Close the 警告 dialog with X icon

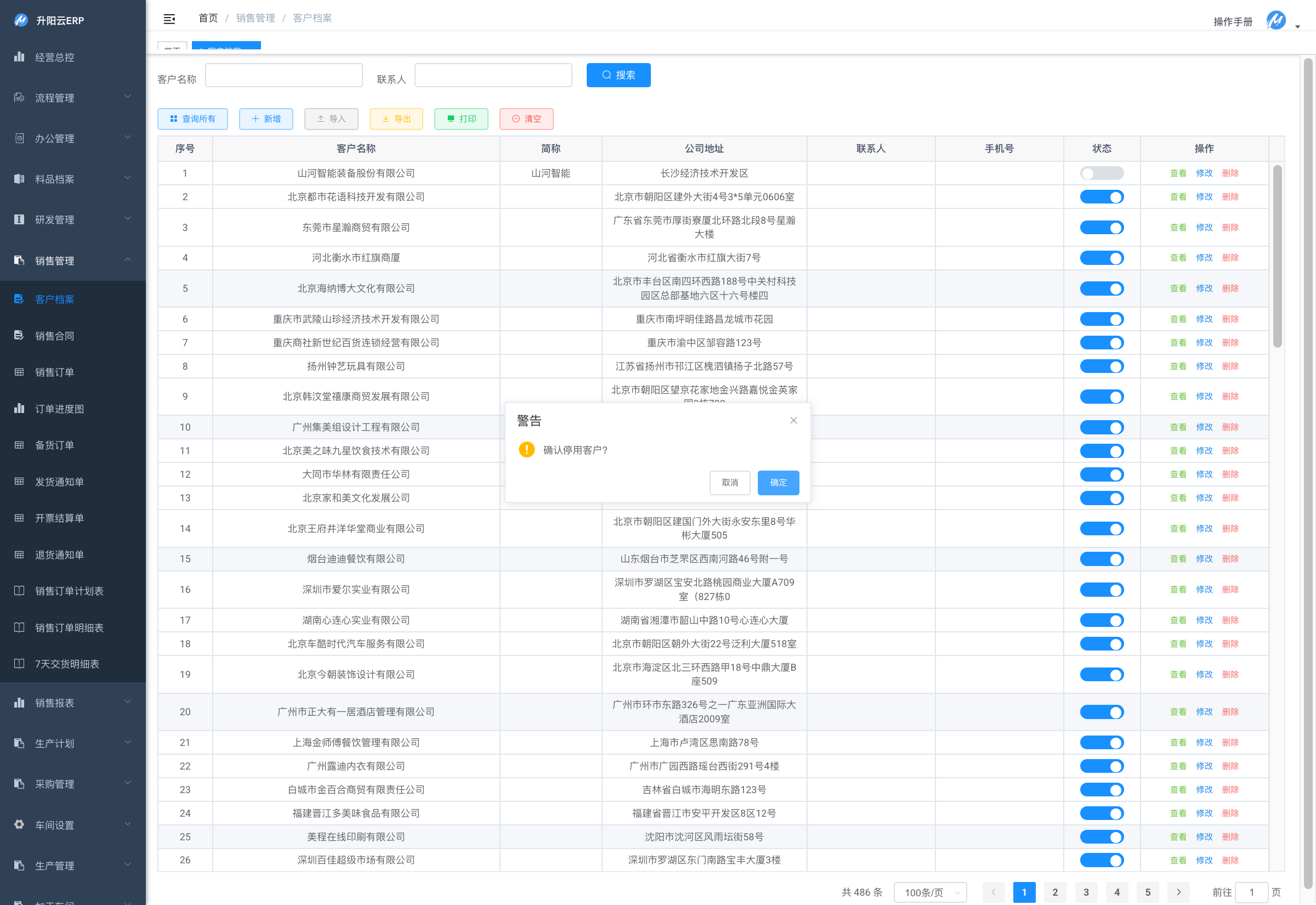[793, 420]
